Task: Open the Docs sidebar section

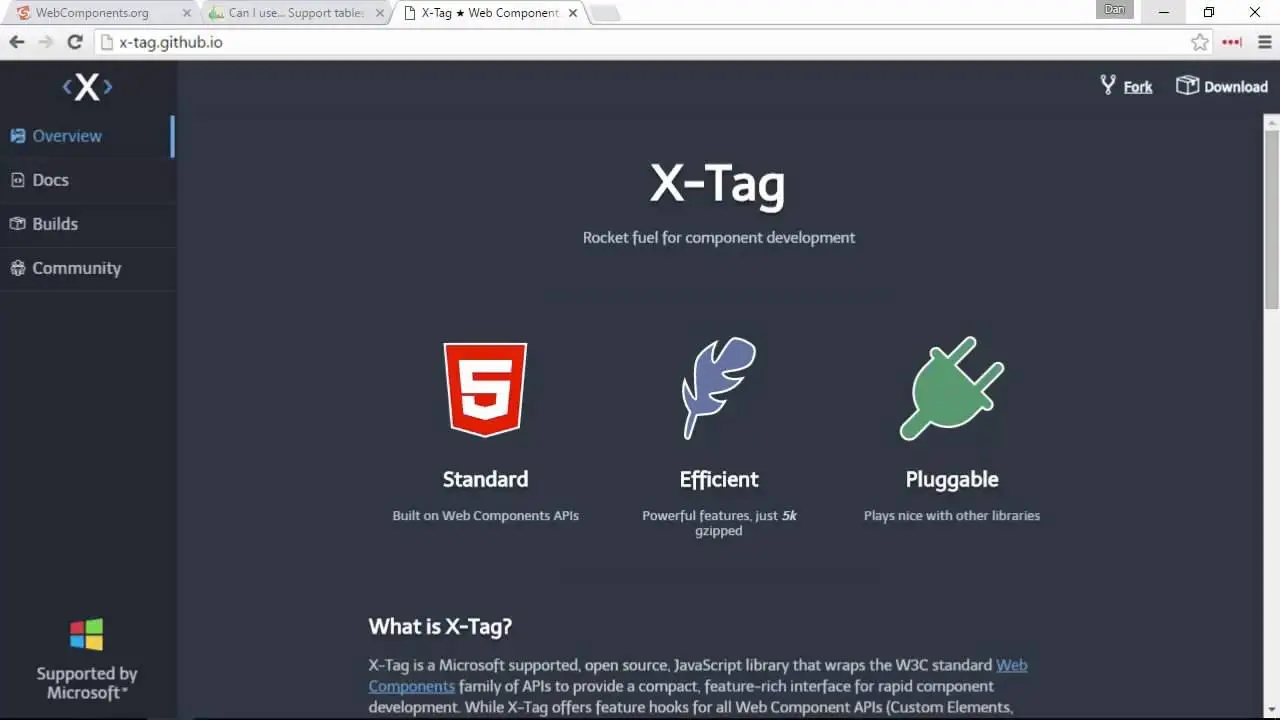Action: (x=87, y=180)
